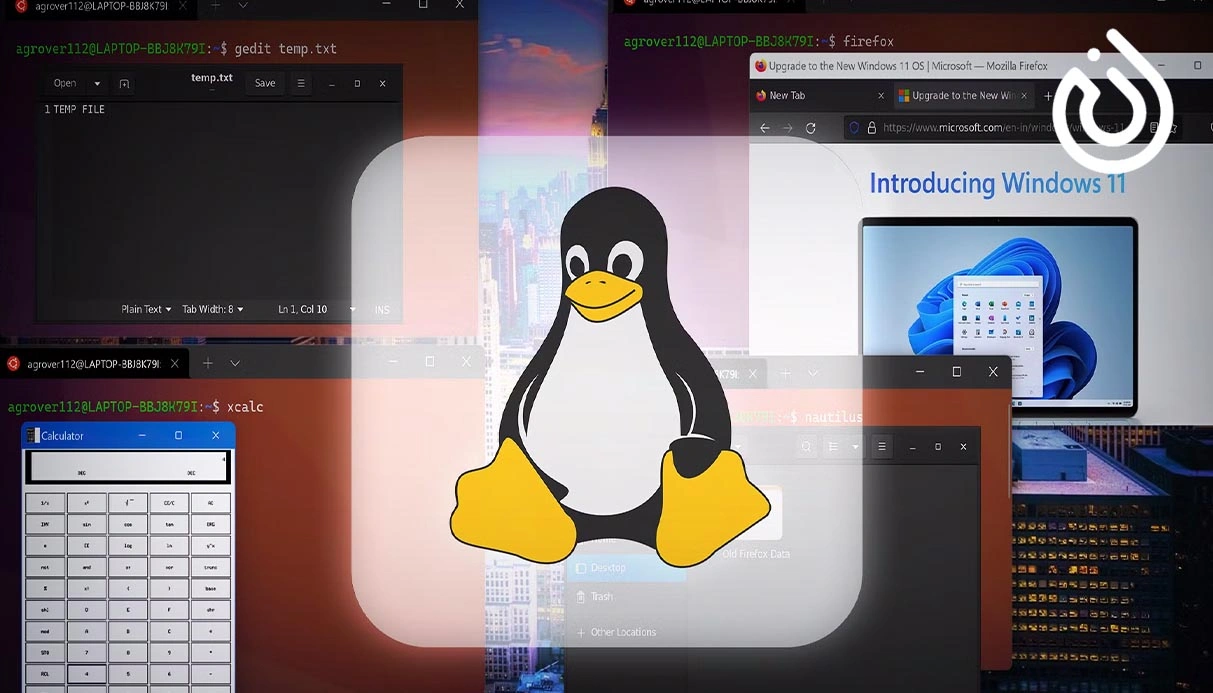
Task: Toggle the INS overwrite indicator in gedit
Action: tap(382, 309)
